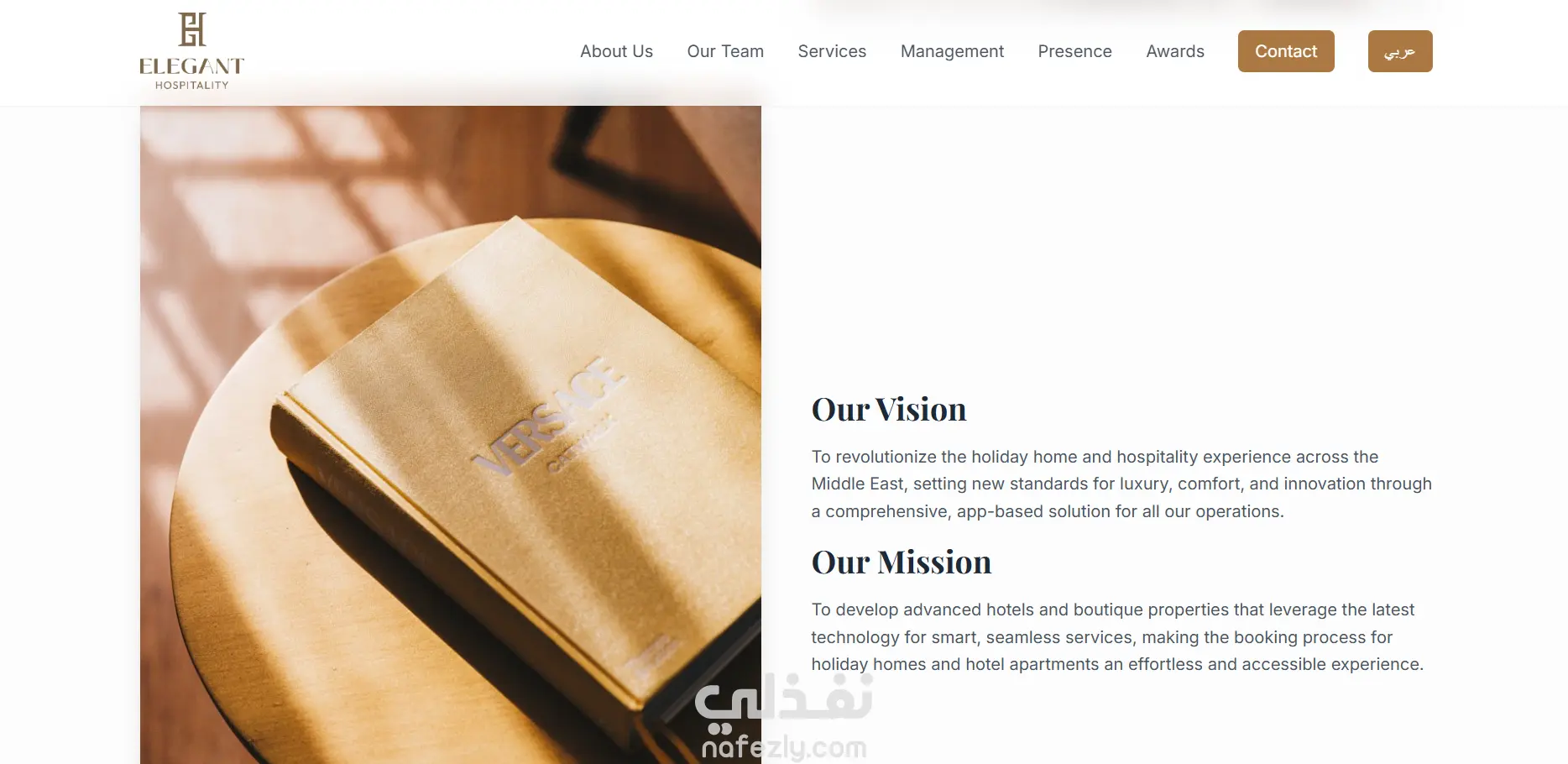
Task: Click the Our Mission paragraph text
Action: pyautogui.click(x=1117, y=637)
